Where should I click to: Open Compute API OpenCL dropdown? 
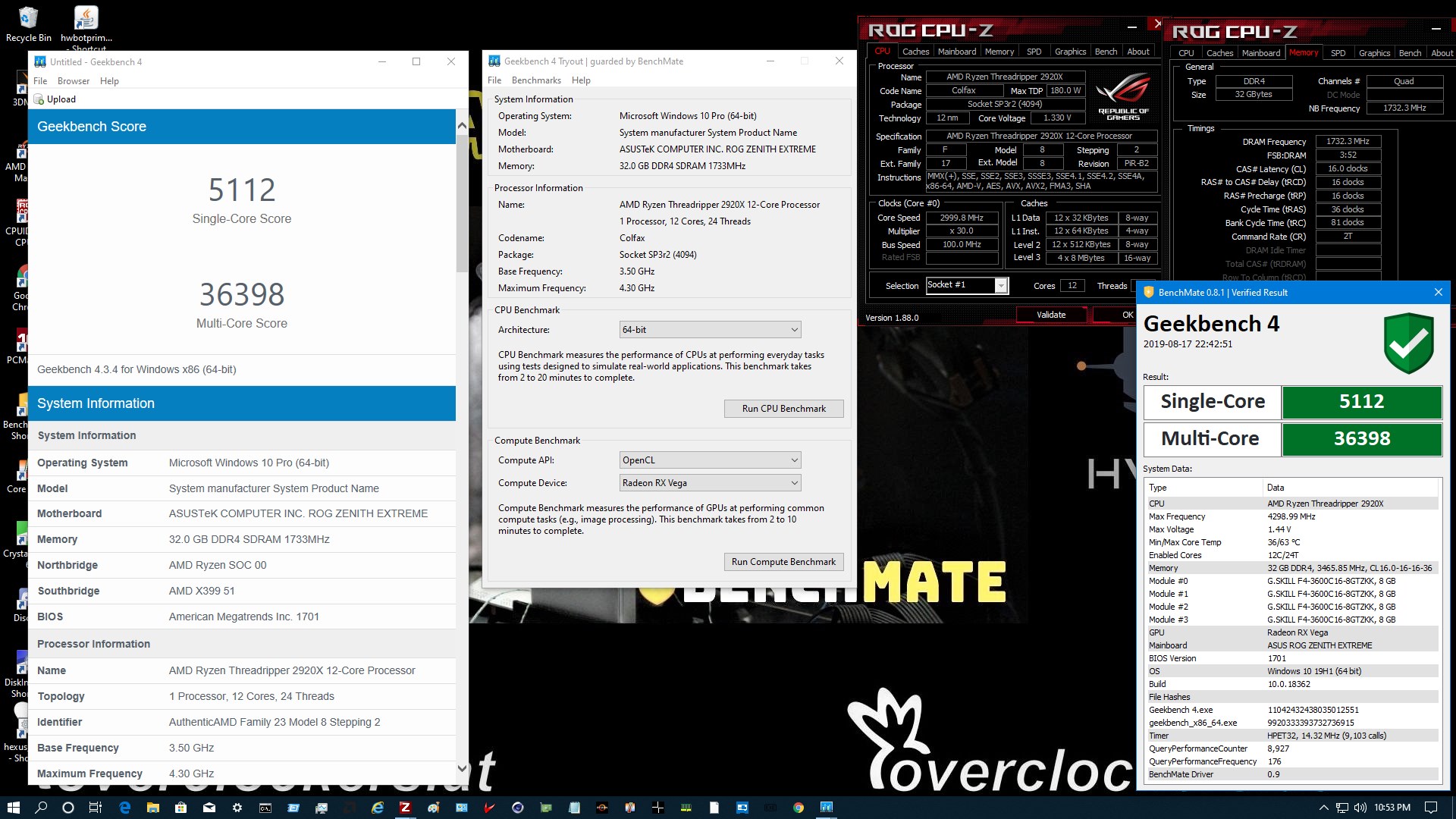pyautogui.click(x=711, y=460)
